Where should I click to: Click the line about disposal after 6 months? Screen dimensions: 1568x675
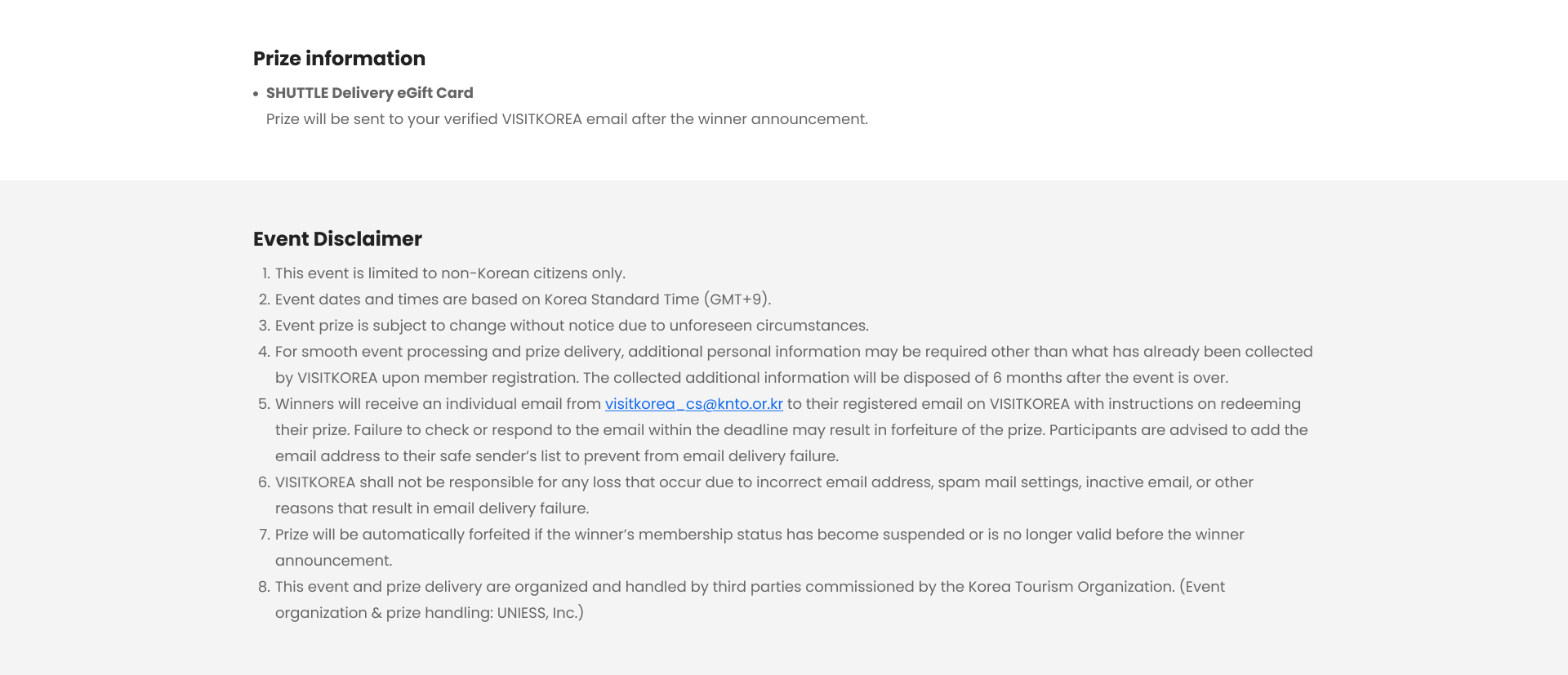(751, 378)
